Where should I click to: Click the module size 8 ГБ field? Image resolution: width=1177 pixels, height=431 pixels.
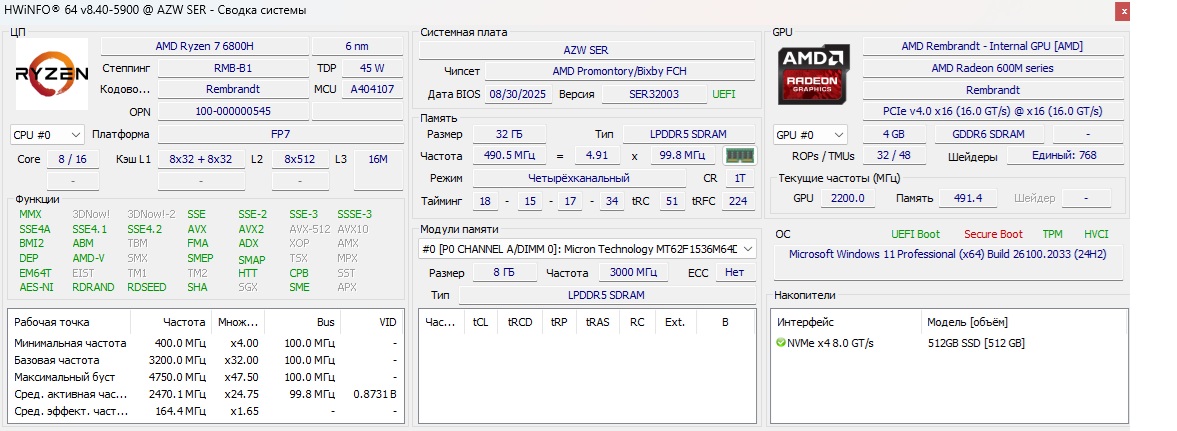pos(504,273)
